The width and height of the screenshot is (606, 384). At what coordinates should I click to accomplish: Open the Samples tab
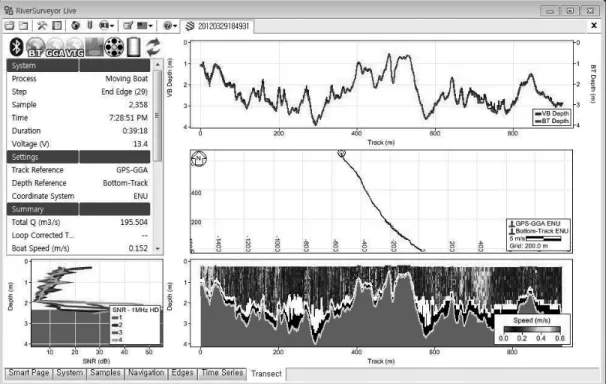(105, 373)
